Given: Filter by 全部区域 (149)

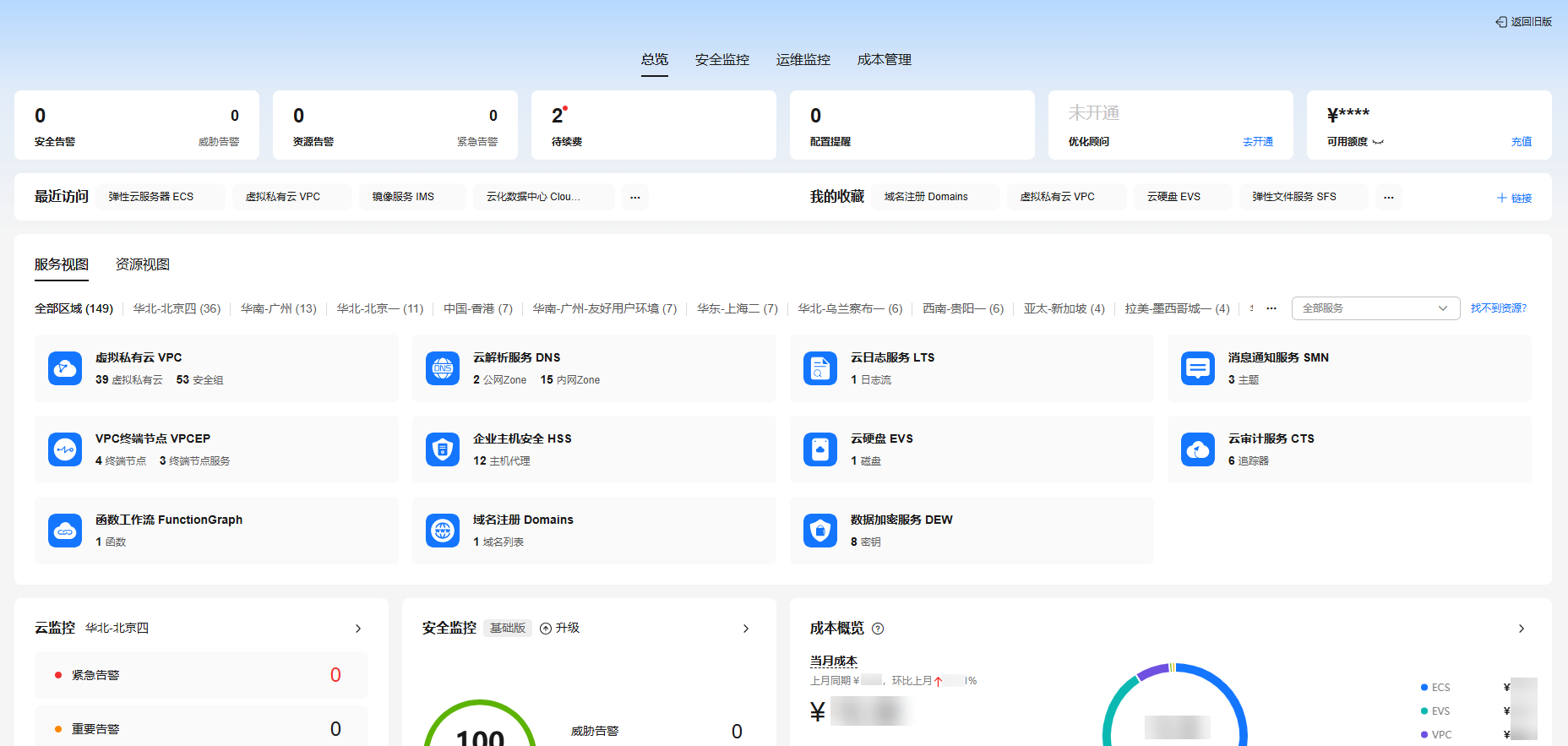Looking at the screenshot, I should click(73, 308).
